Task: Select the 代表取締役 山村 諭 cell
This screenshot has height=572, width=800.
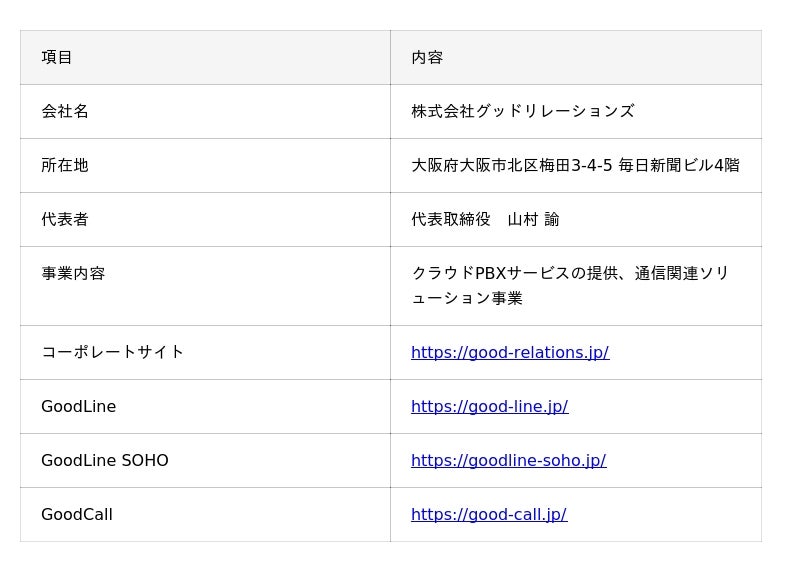Action: [x=485, y=220]
